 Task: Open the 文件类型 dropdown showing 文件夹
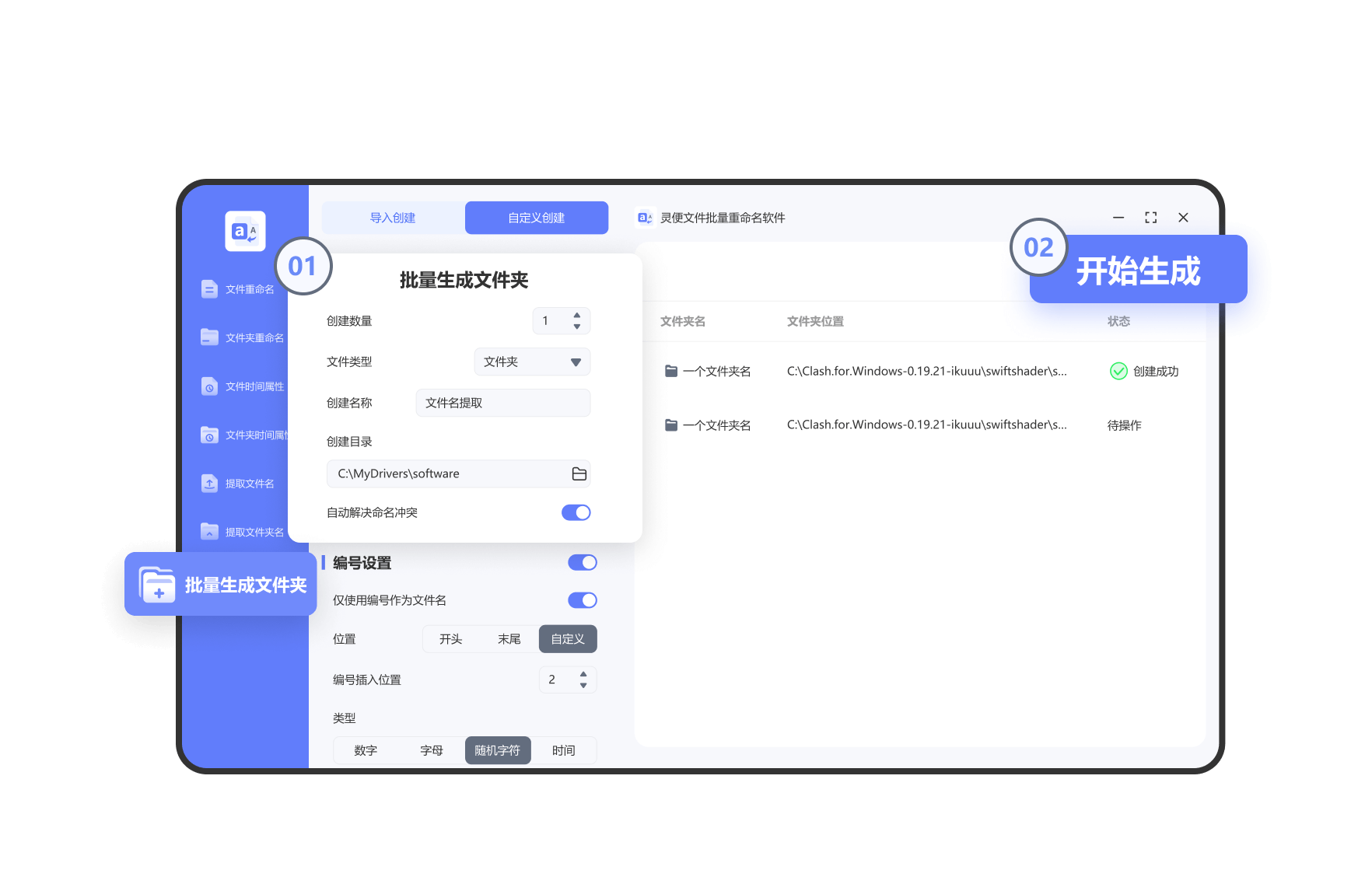[x=532, y=362]
